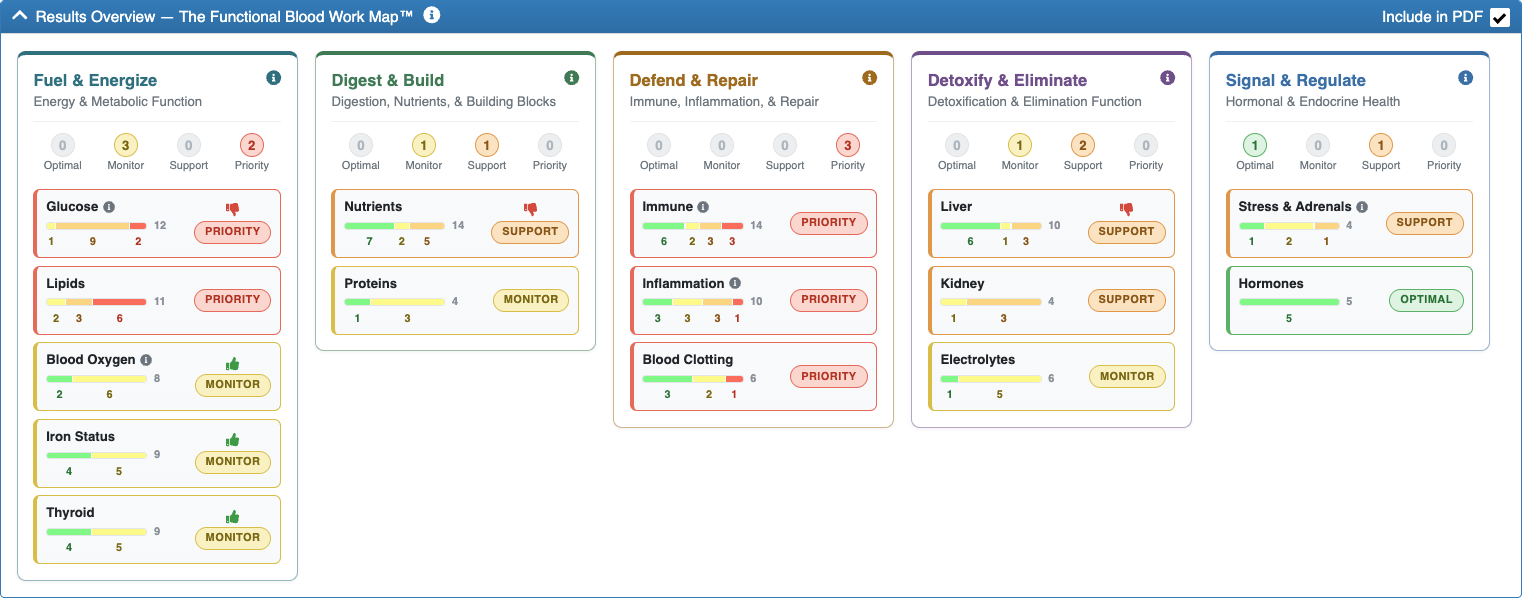Click Support count 2 in Detoxify & Eliminate
This screenshot has height=598, width=1522.
click(1083, 145)
